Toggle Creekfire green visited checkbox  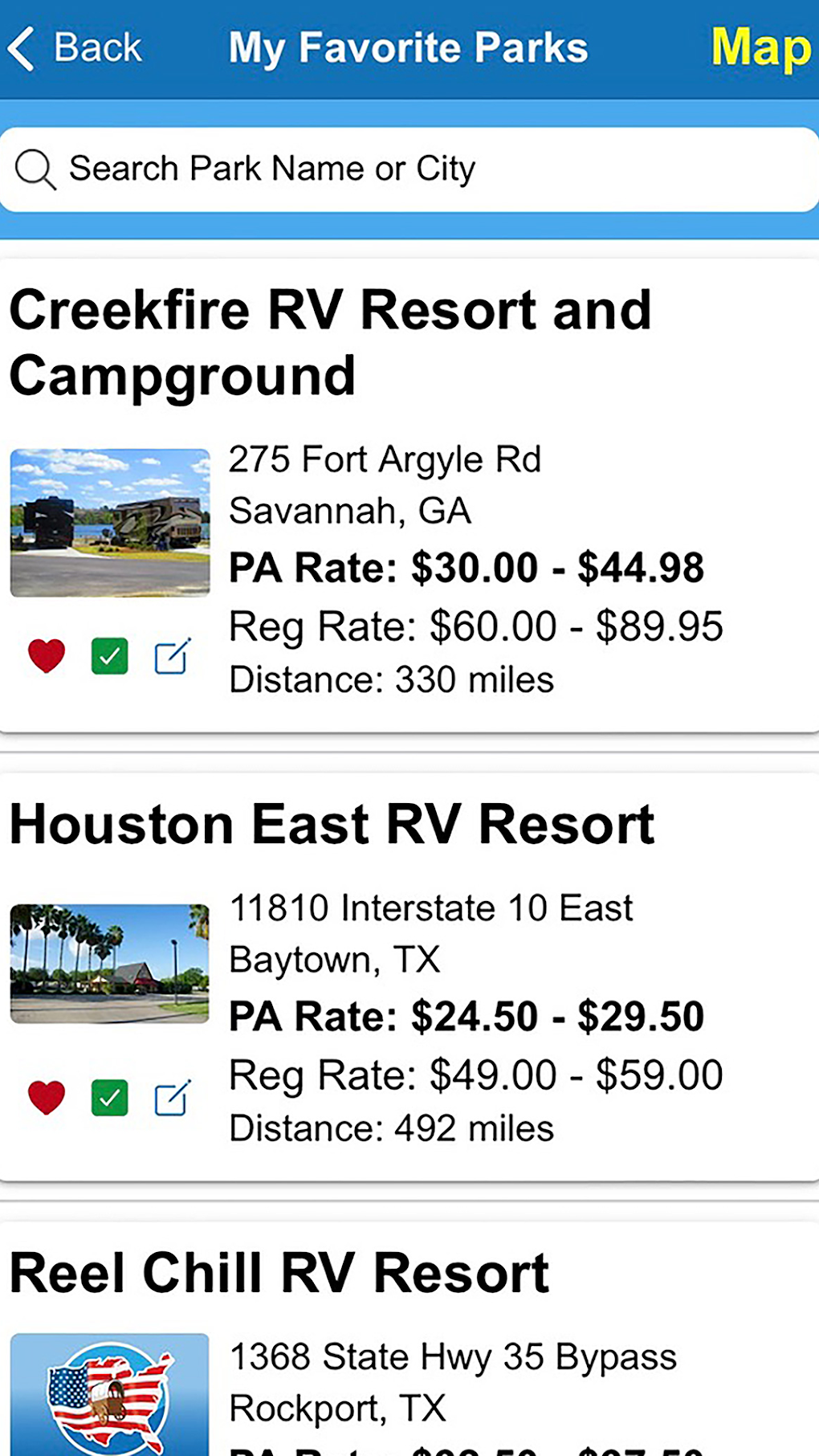[110, 655]
